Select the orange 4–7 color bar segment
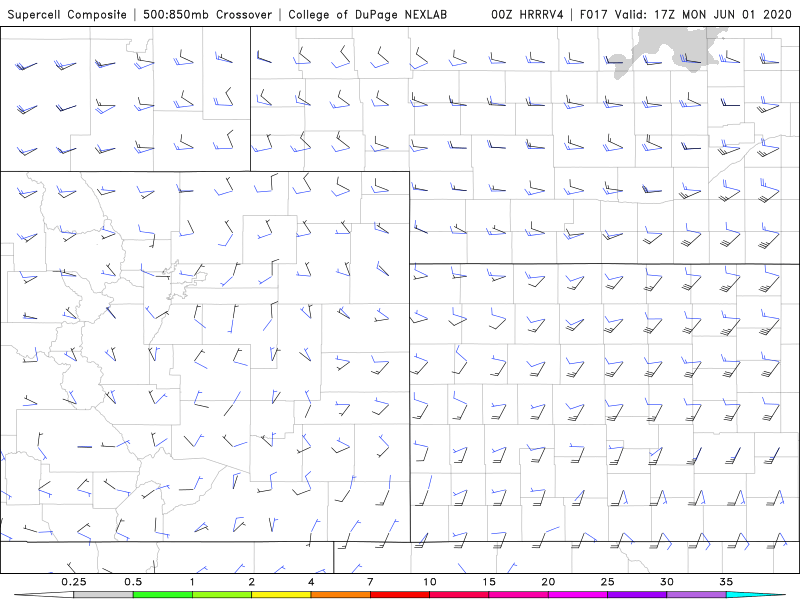 [340, 595]
